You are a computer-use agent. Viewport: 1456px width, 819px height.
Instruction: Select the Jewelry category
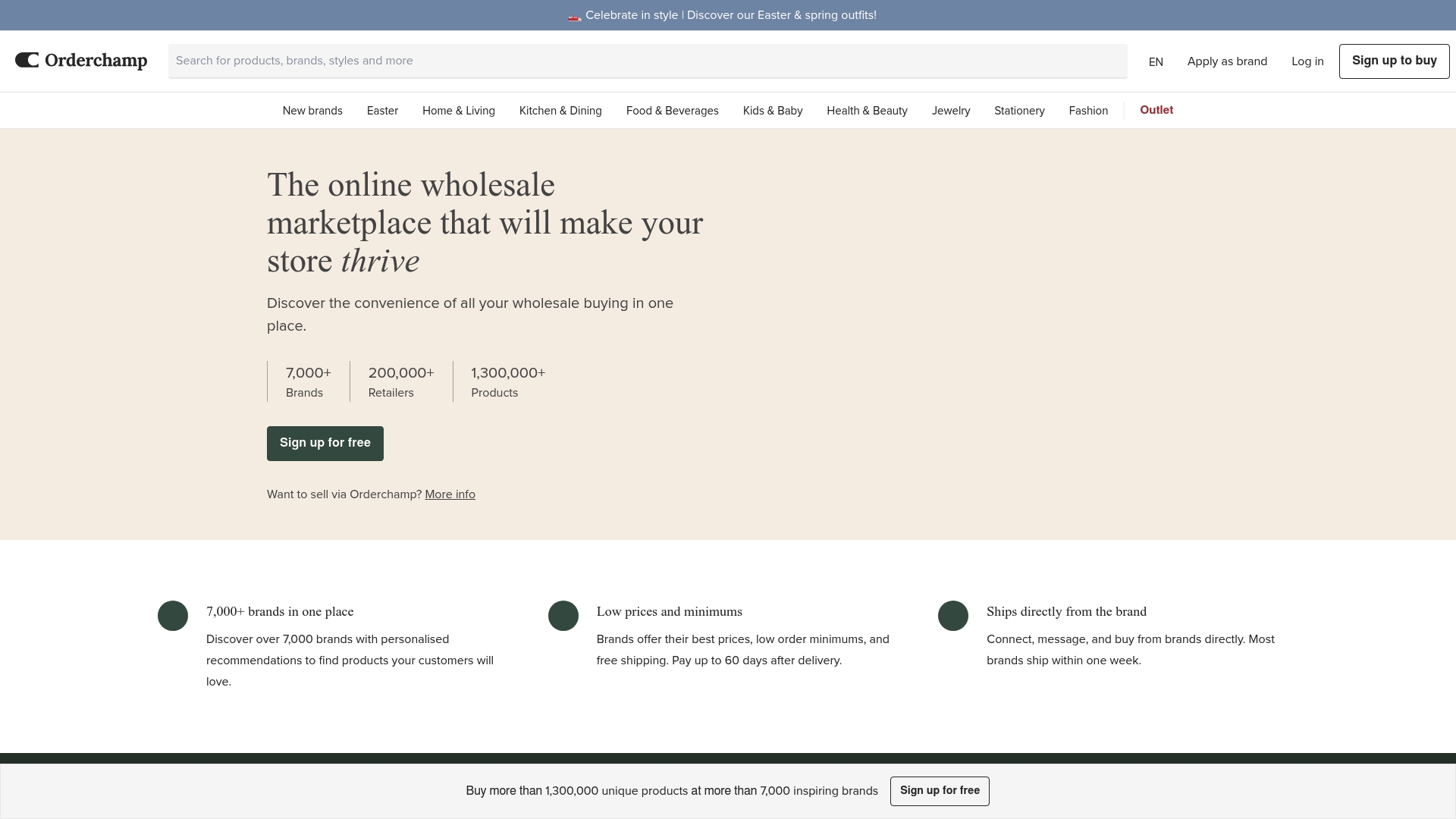coord(950,110)
